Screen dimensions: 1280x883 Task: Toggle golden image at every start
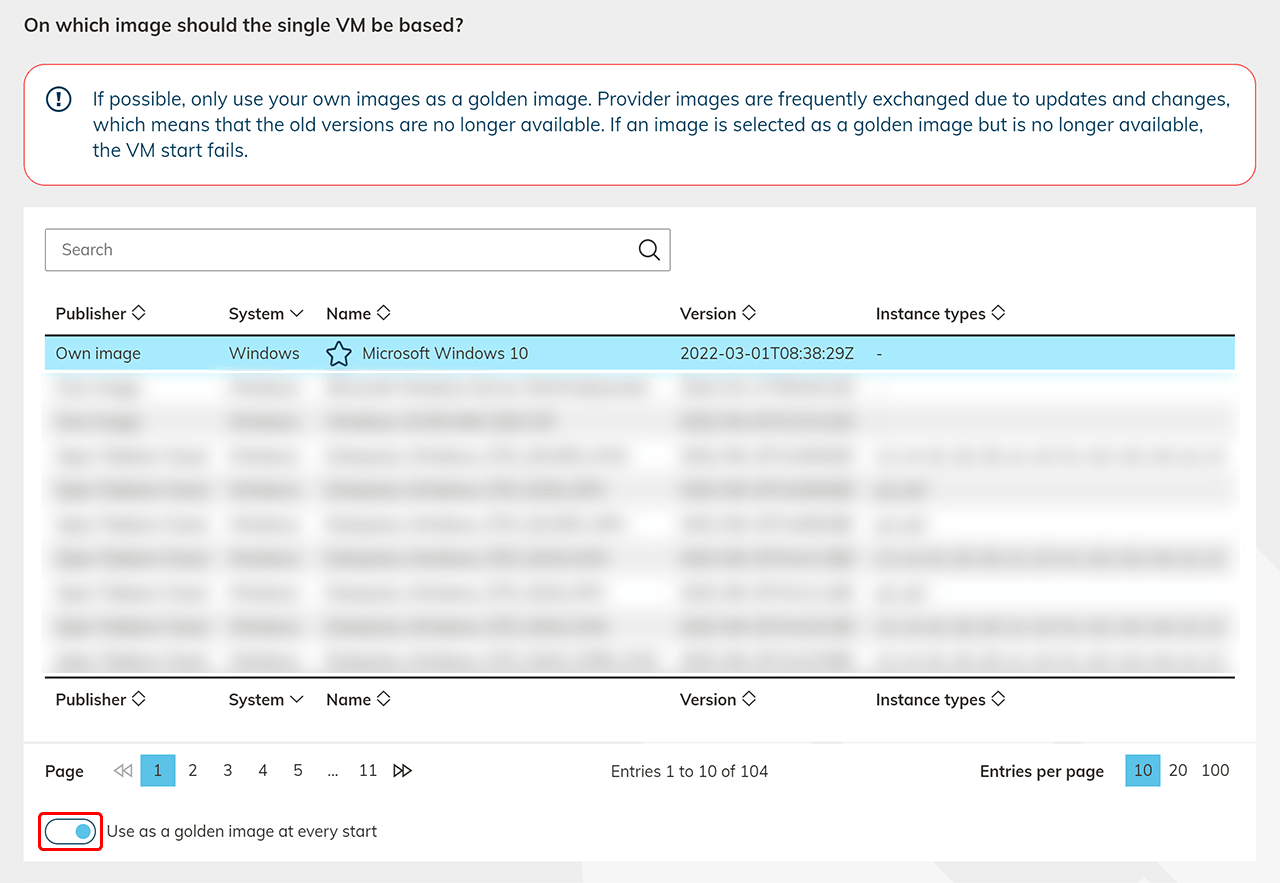71,832
